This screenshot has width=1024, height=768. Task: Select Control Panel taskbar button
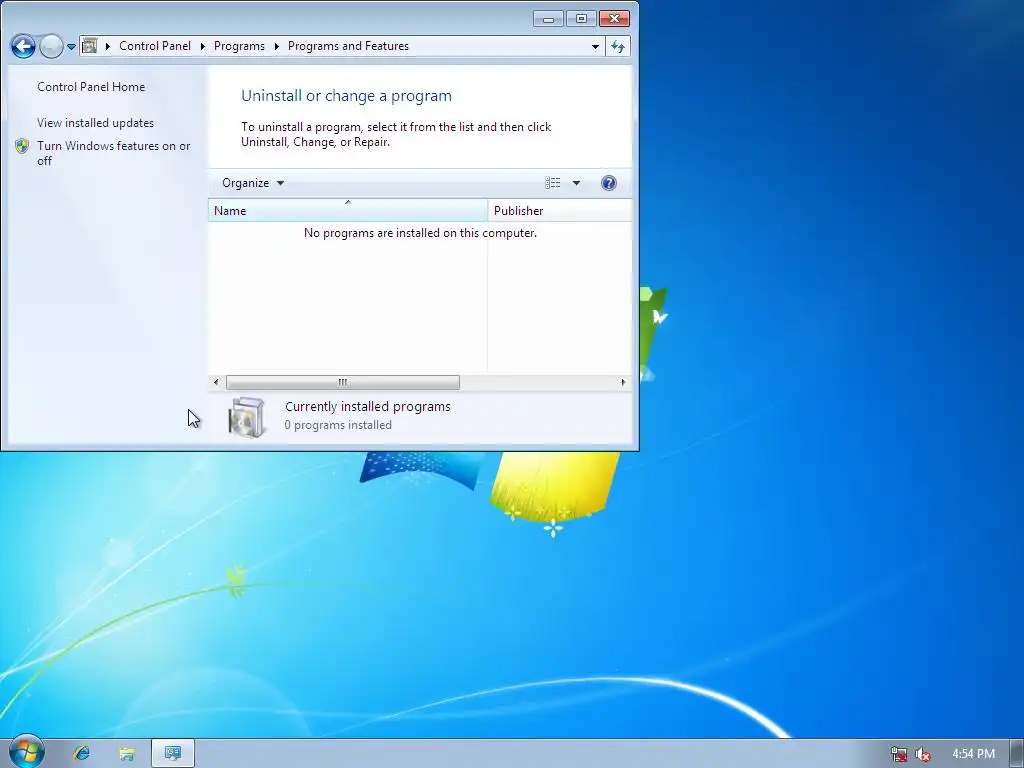coord(173,754)
